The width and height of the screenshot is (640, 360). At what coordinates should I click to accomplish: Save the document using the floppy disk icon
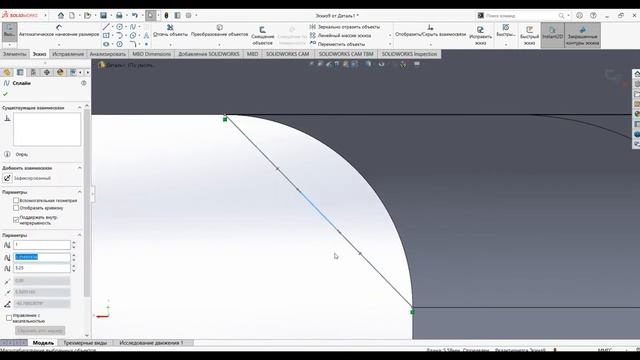point(103,16)
